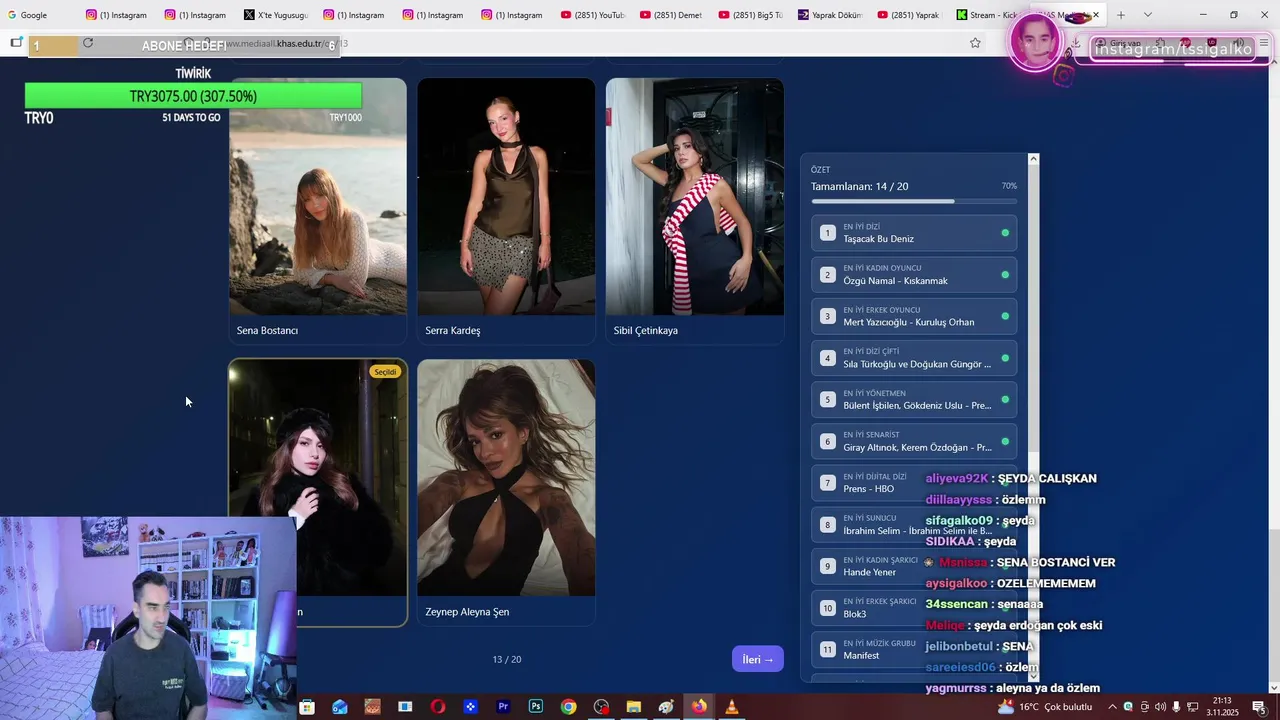Open summary item Hande Yener

914,566
